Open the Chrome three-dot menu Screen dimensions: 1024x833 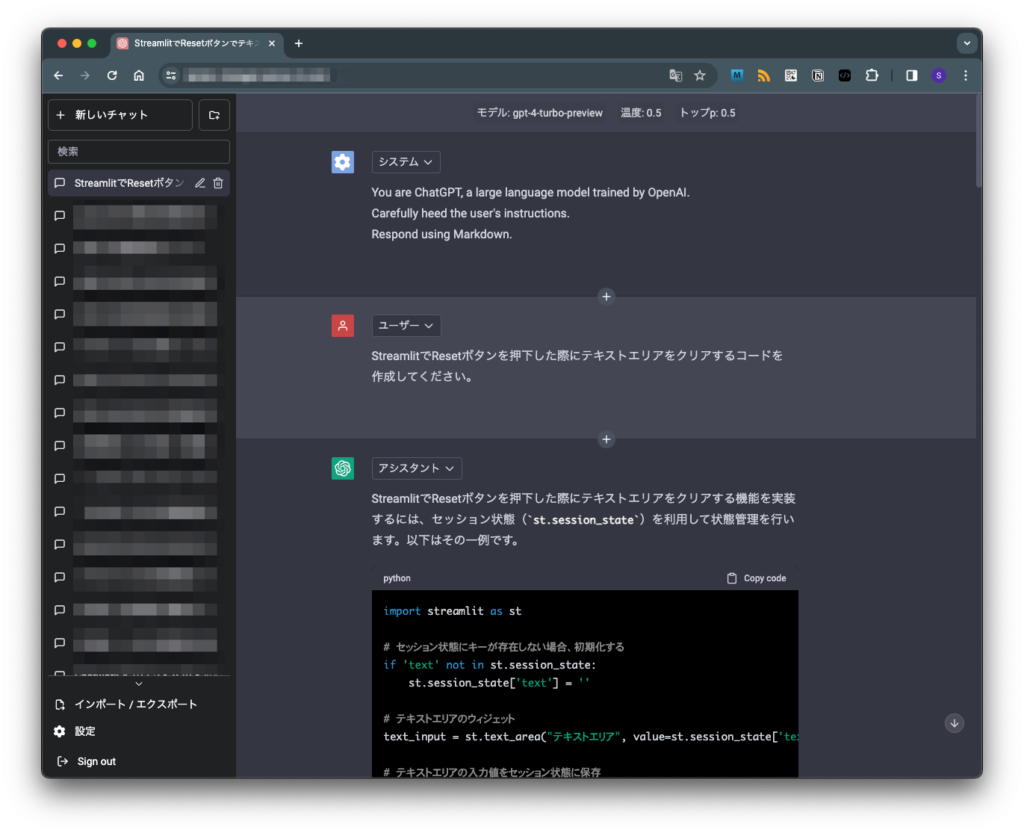pos(966,76)
